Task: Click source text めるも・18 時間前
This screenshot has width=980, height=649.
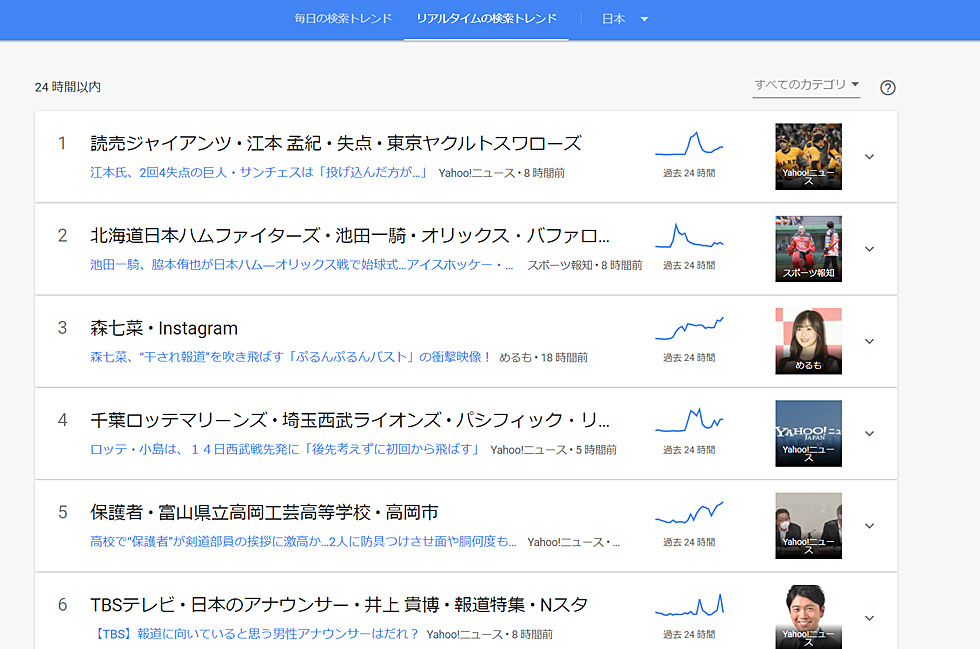Action: [x=543, y=358]
